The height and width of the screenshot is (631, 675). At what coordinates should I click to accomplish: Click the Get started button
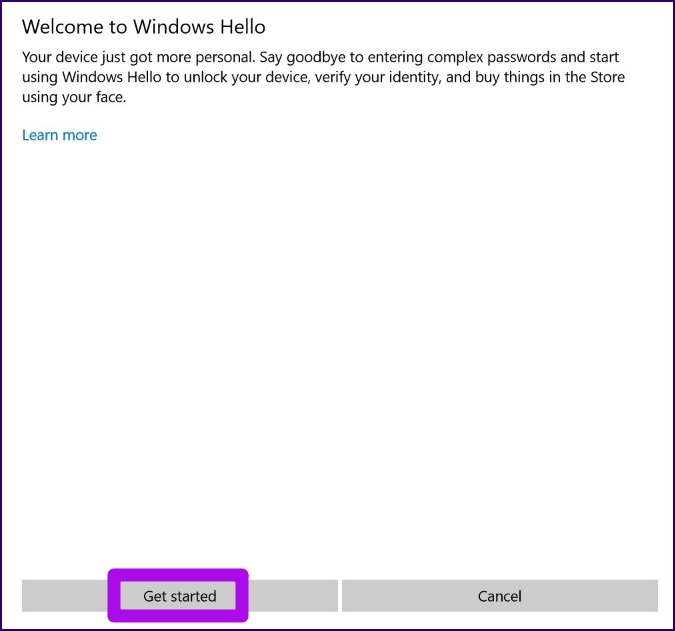179,596
